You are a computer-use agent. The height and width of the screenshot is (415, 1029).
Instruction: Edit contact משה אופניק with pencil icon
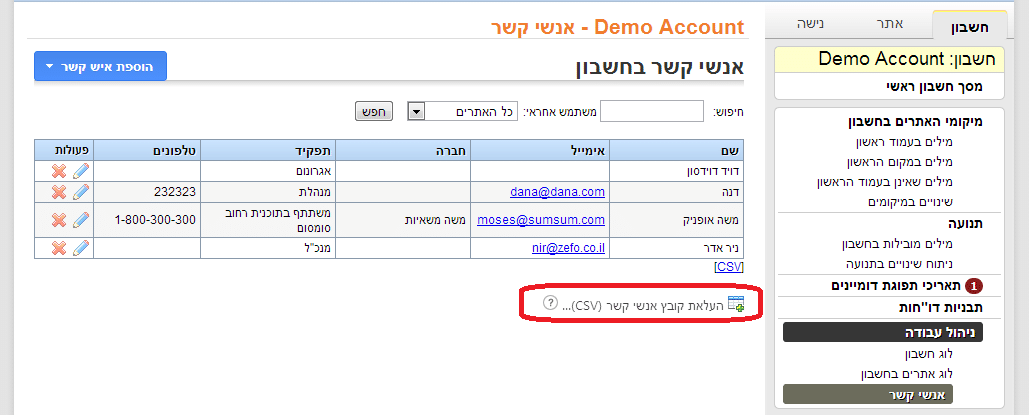click(x=80, y=220)
